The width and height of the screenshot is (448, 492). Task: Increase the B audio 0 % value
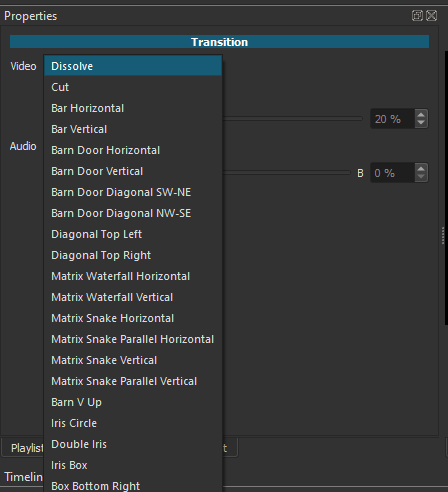[421, 169]
